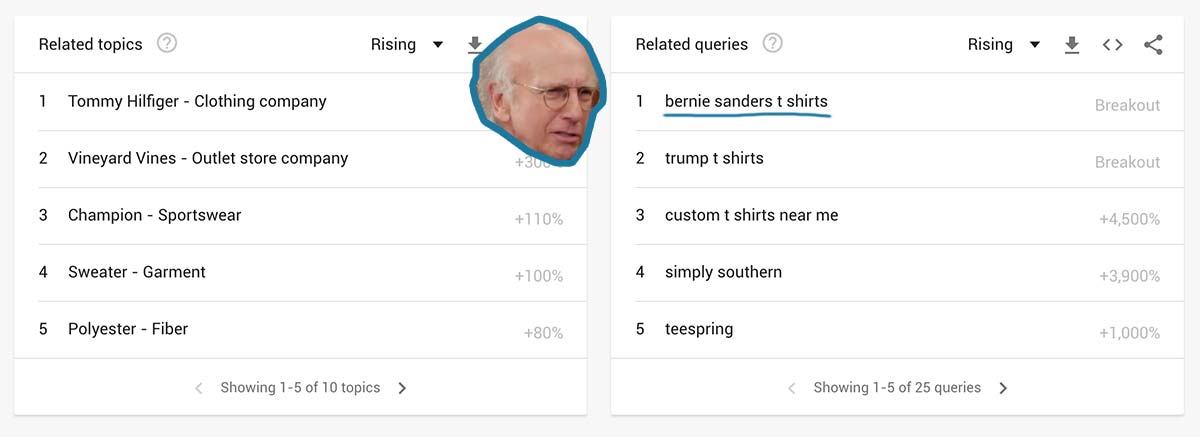Open the trump t shirts query
This screenshot has width=1200, height=437.
(714, 158)
